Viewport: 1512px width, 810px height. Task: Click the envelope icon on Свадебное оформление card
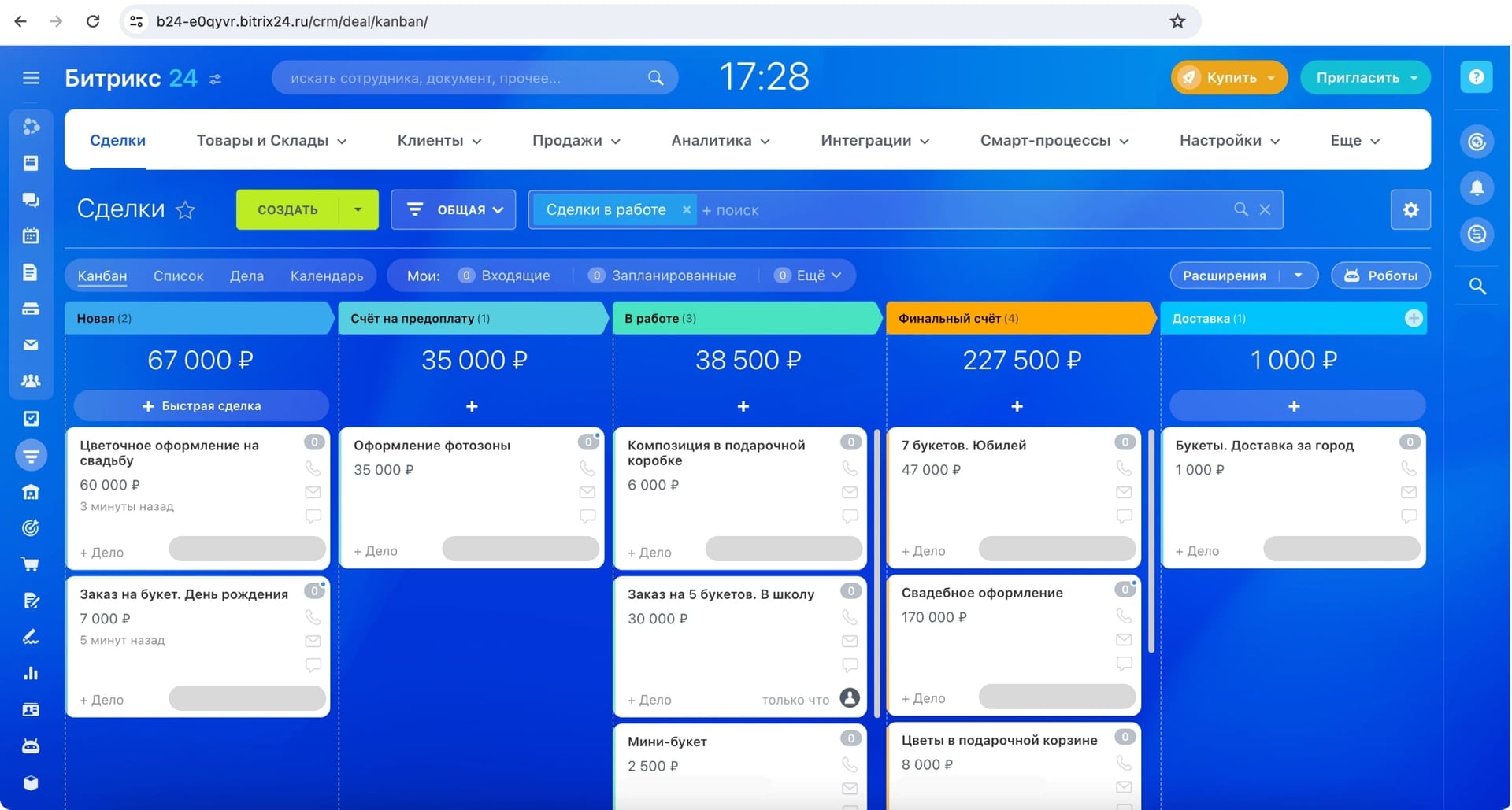coord(1125,639)
